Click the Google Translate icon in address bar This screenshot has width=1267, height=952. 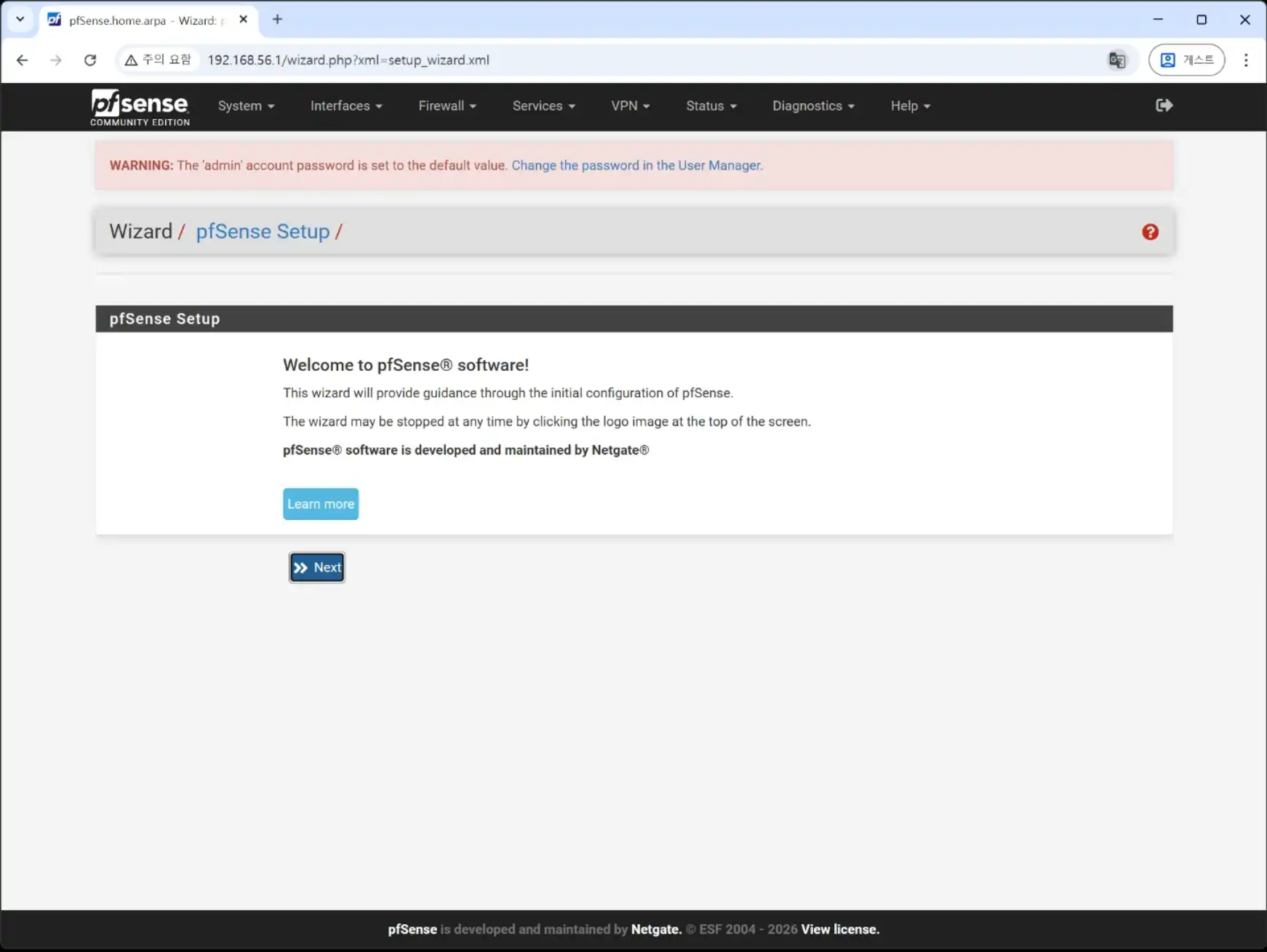point(1116,60)
